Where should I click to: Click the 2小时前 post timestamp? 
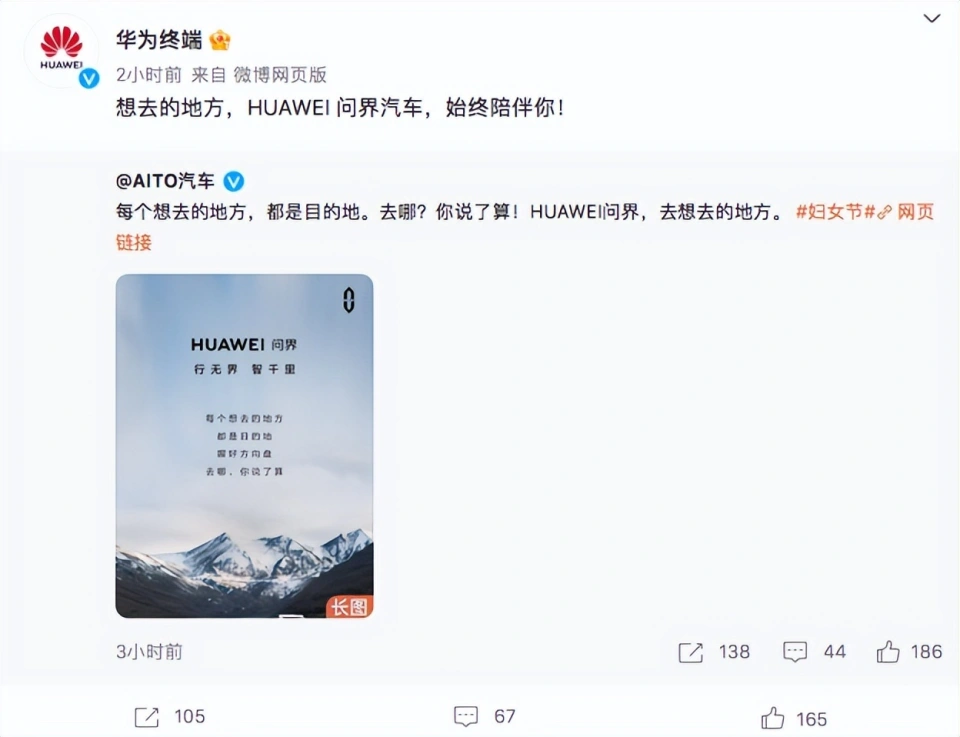pos(149,75)
